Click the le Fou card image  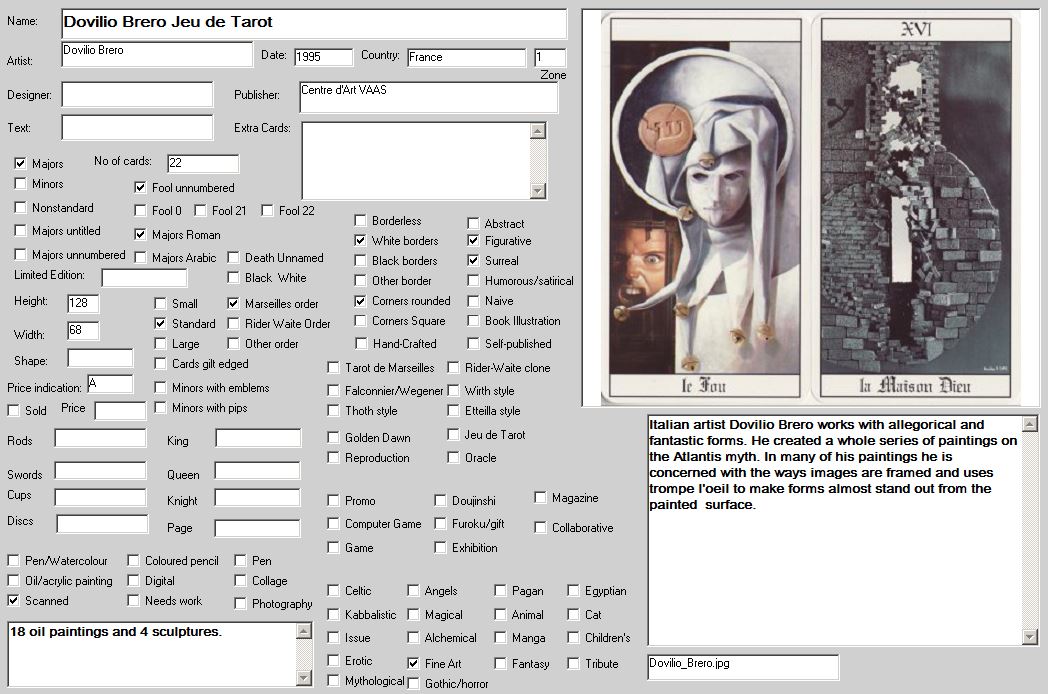pyautogui.click(x=696, y=210)
